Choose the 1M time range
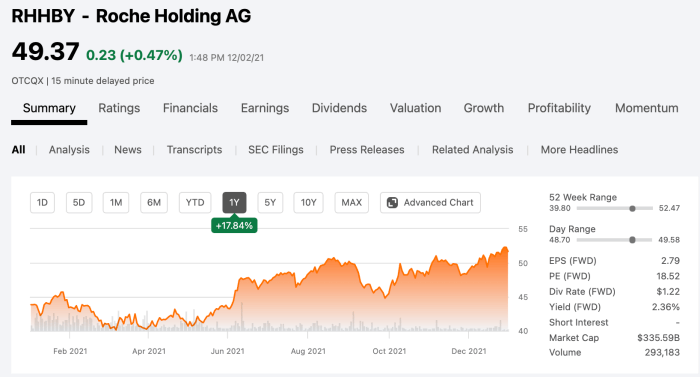The width and height of the screenshot is (700, 377). 116,203
